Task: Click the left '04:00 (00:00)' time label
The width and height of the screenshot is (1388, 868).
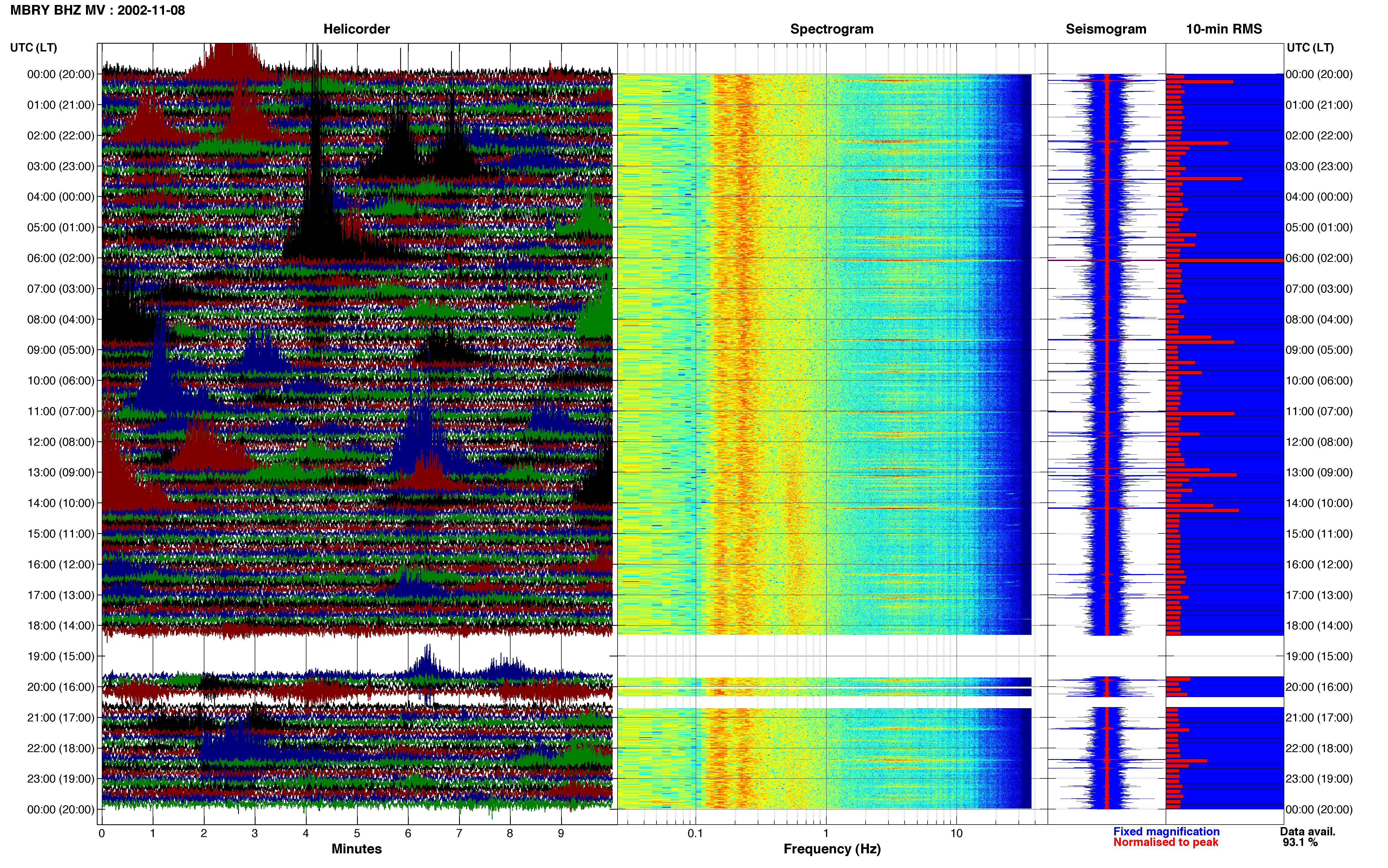Action: pos(61,196)
